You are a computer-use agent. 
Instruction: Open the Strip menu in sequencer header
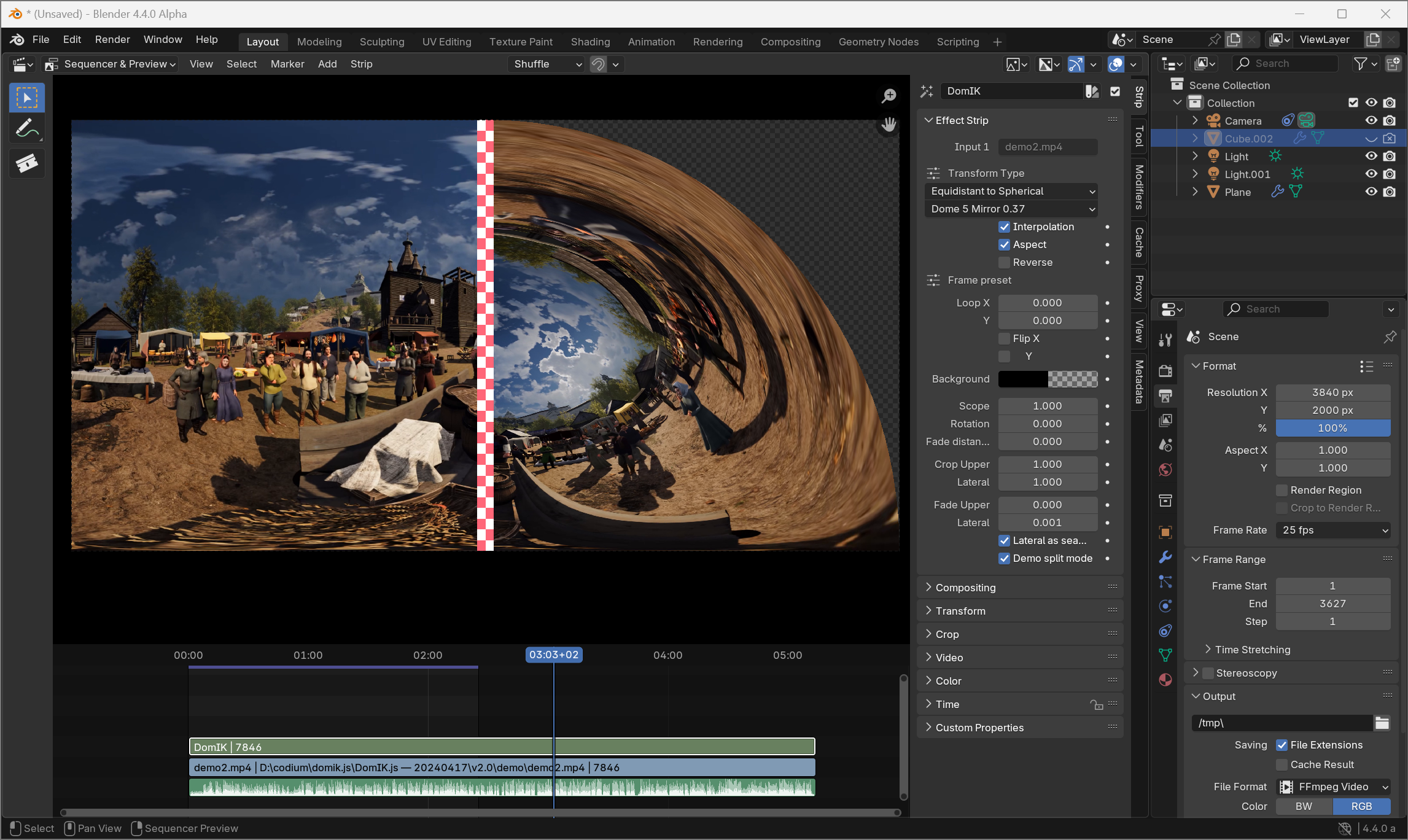click(x=361, y=64)
